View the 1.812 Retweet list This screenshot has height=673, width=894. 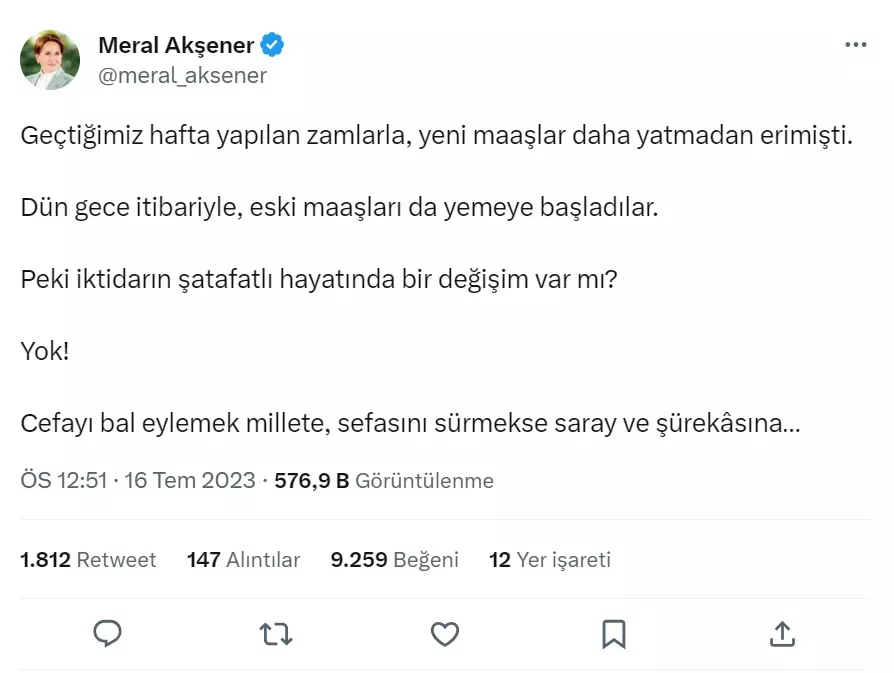[88, 560]
